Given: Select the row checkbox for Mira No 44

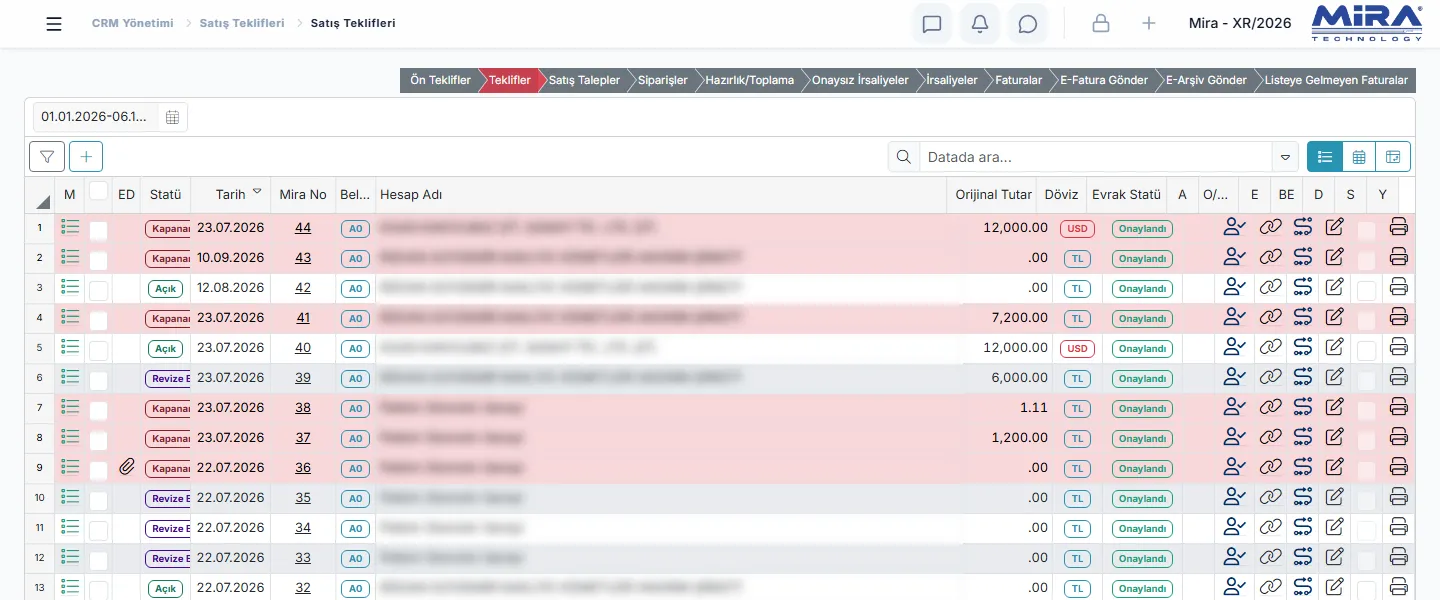Looking at the screenshot, I should (x=98, y=230).
